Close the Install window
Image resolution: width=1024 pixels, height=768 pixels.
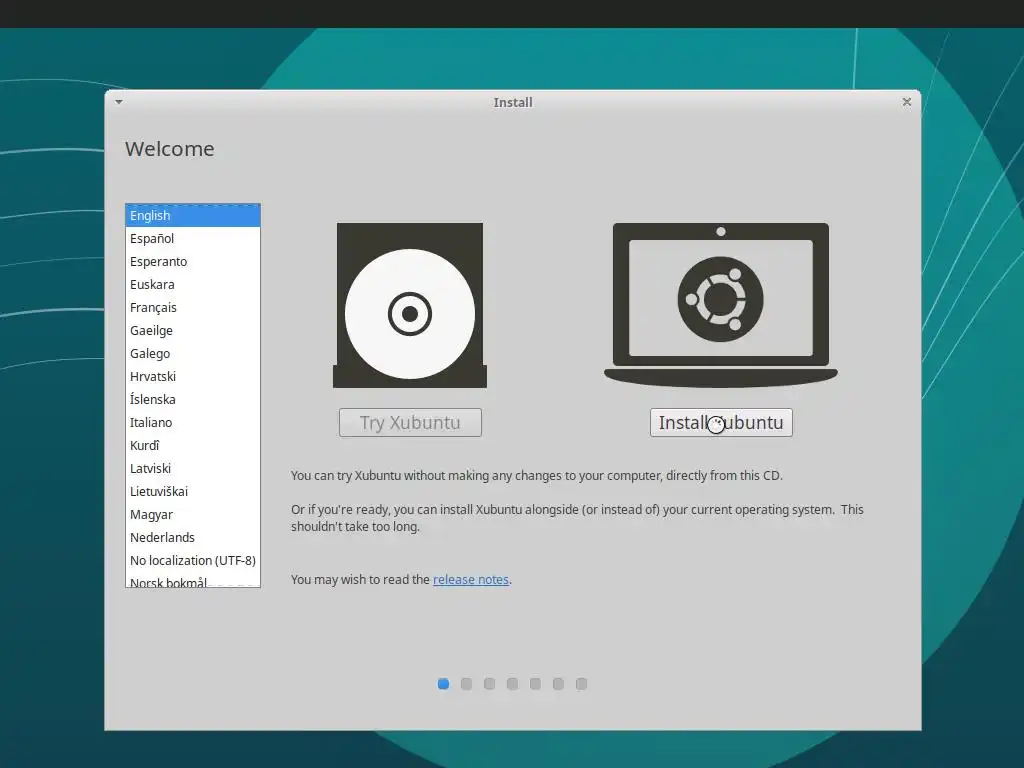pos(906,102)
